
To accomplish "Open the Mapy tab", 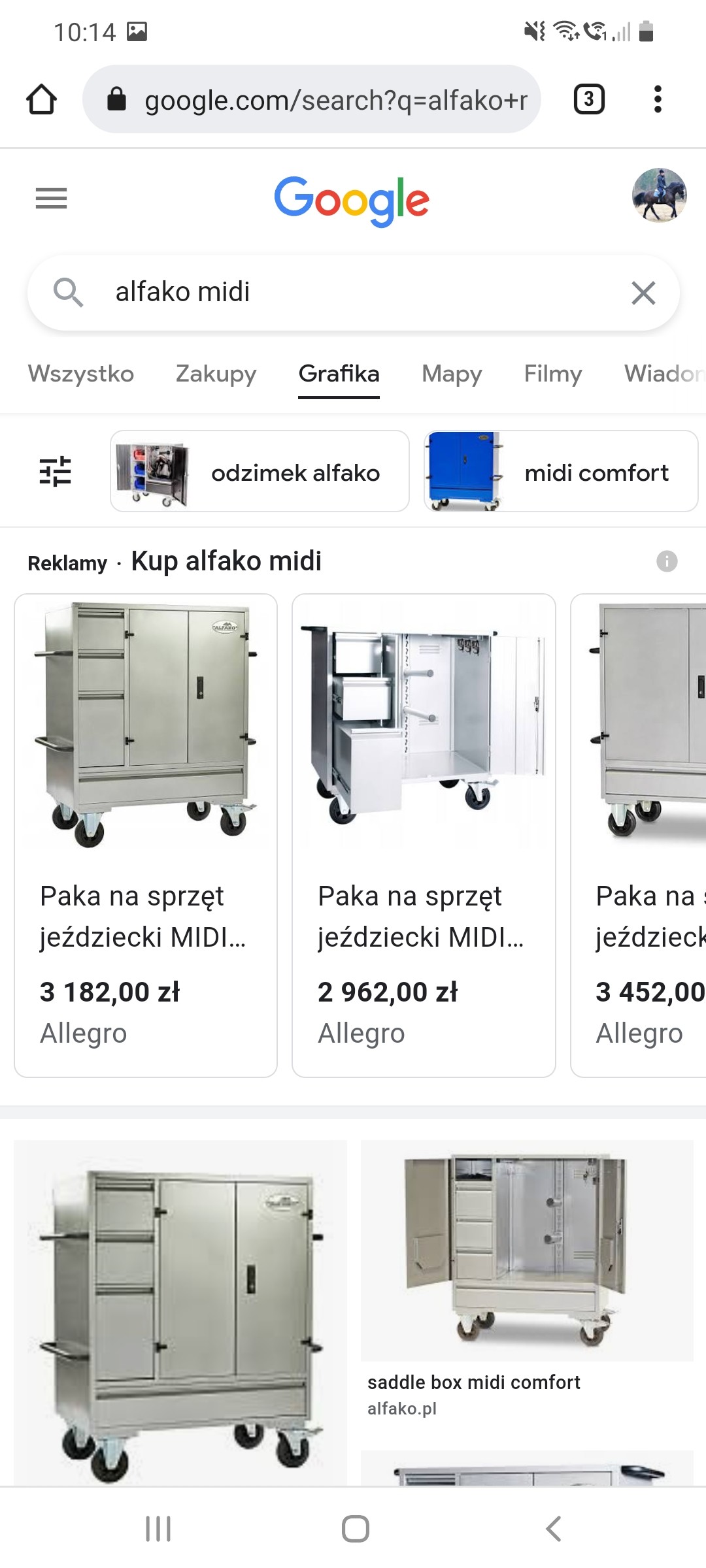I will coord(452,374).
